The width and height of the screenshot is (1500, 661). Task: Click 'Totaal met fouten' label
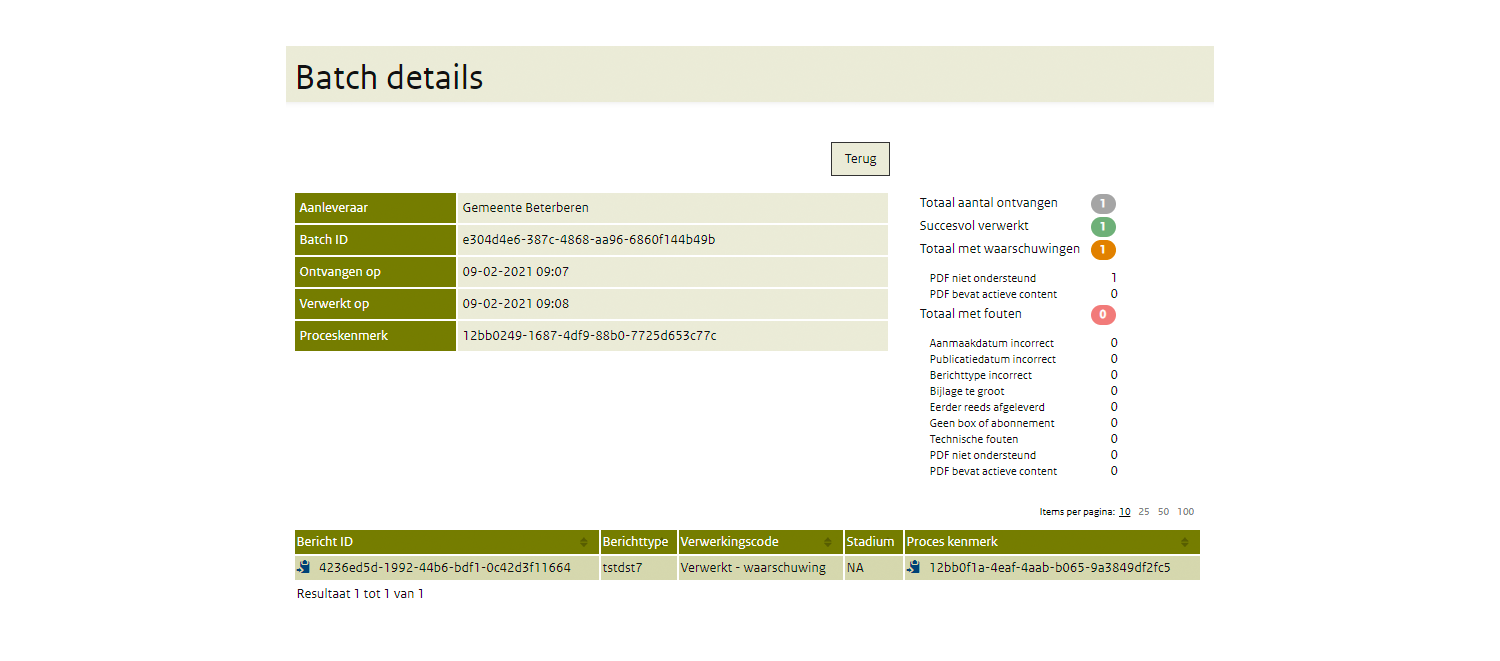[970, 314]
